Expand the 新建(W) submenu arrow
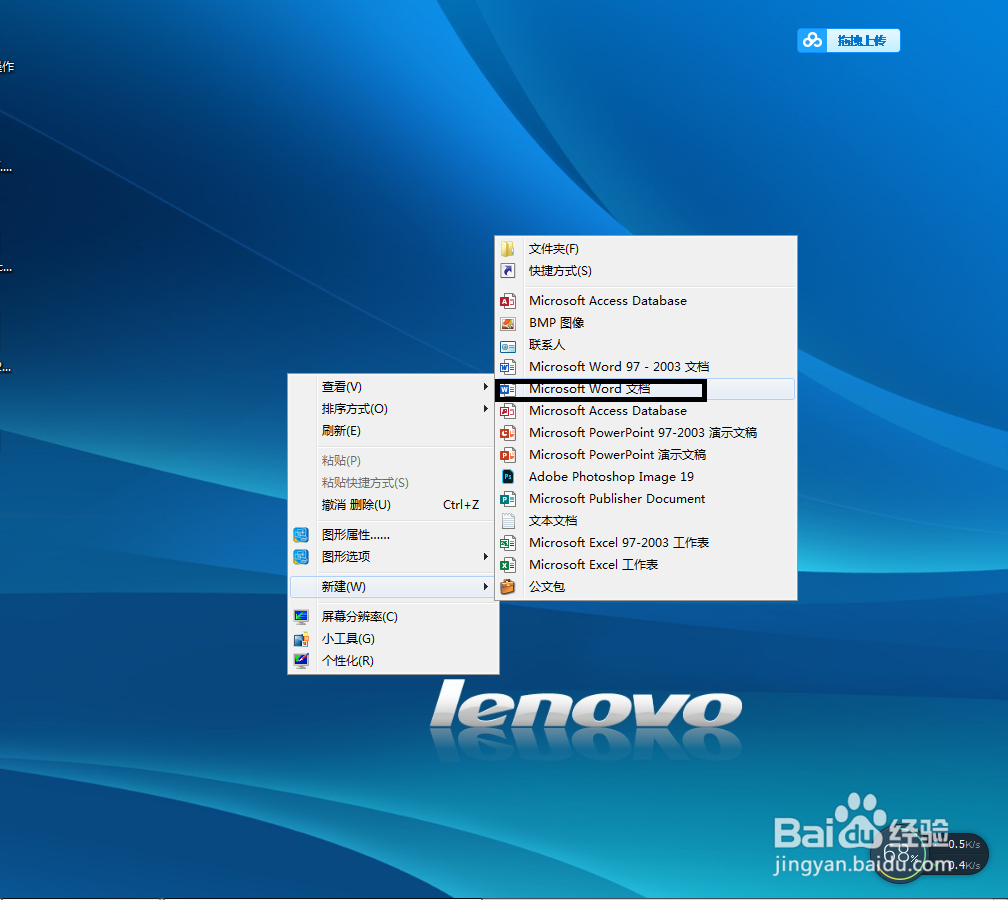1008x900 pixels. [486, 586]
